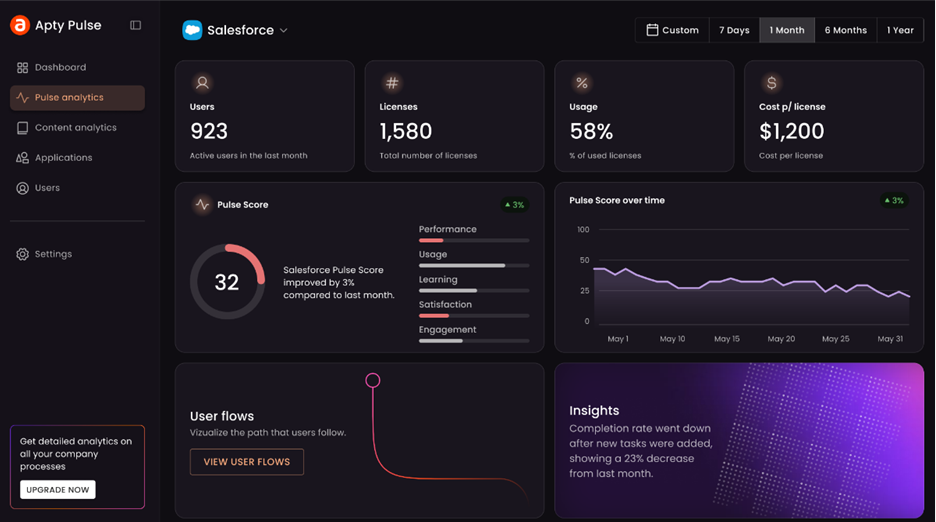The image size is (936, 522).
Task: Click the percent icon on Usage card
Action: coord(582,83)
